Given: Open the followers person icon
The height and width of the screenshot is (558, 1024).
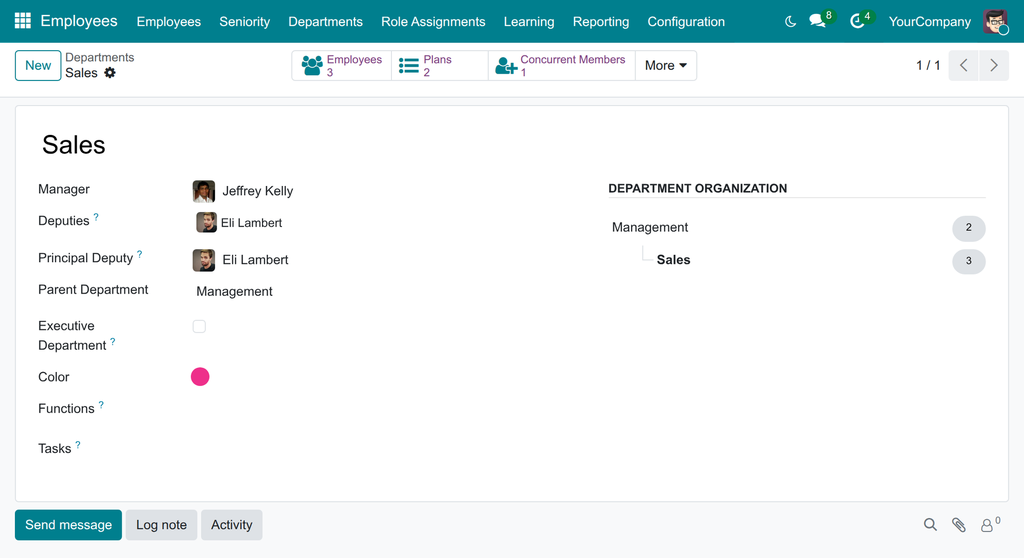Looking at the screenshot, I should point(987,525).
